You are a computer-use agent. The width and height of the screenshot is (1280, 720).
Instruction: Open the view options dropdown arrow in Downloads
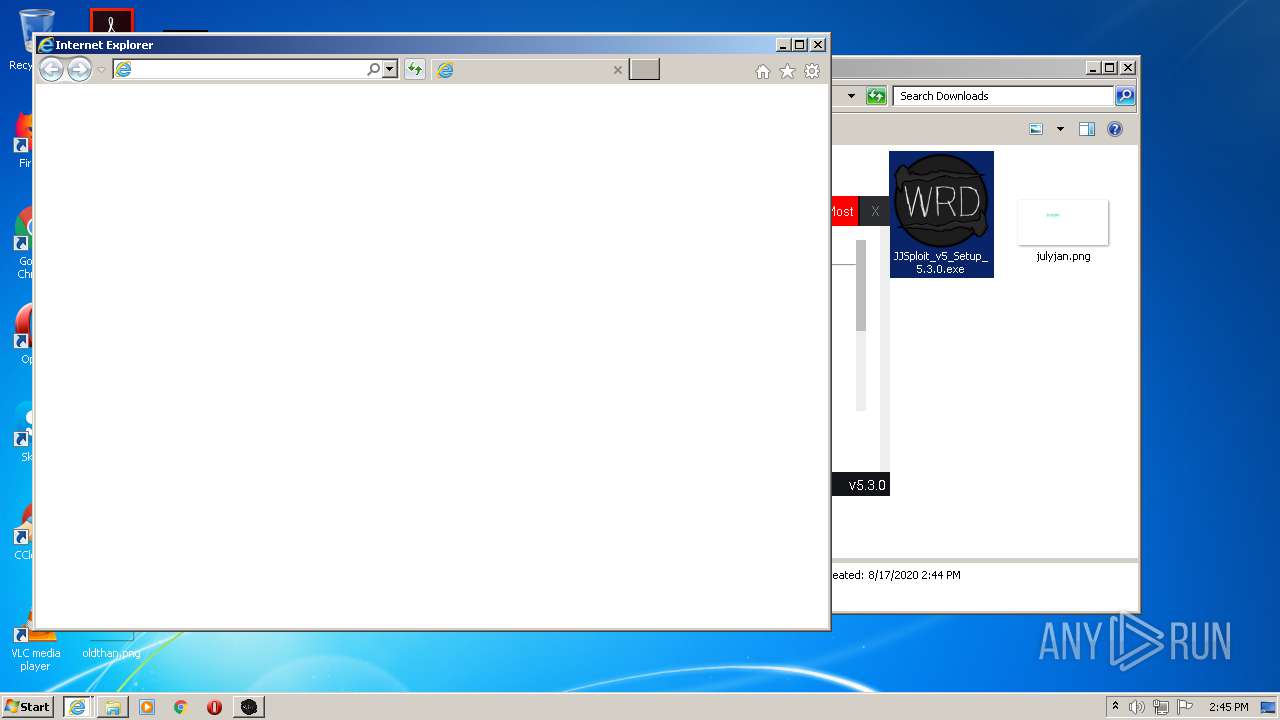coord(1060,129)
